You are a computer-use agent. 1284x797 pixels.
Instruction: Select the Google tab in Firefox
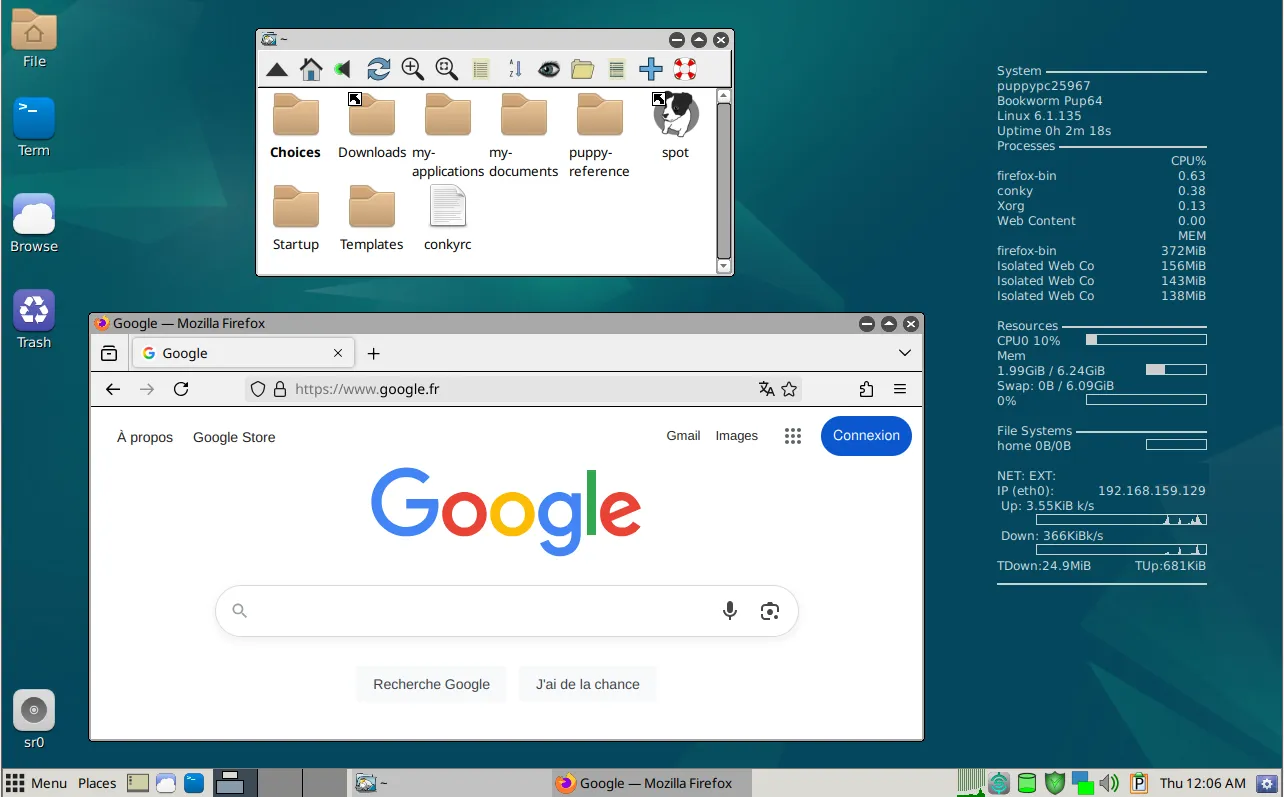tap(242, 353)
